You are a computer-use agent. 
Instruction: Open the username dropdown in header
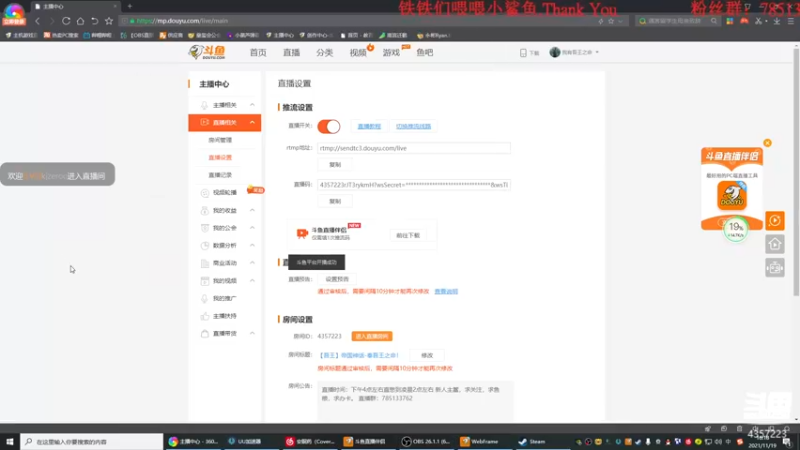tap(597, 52)
